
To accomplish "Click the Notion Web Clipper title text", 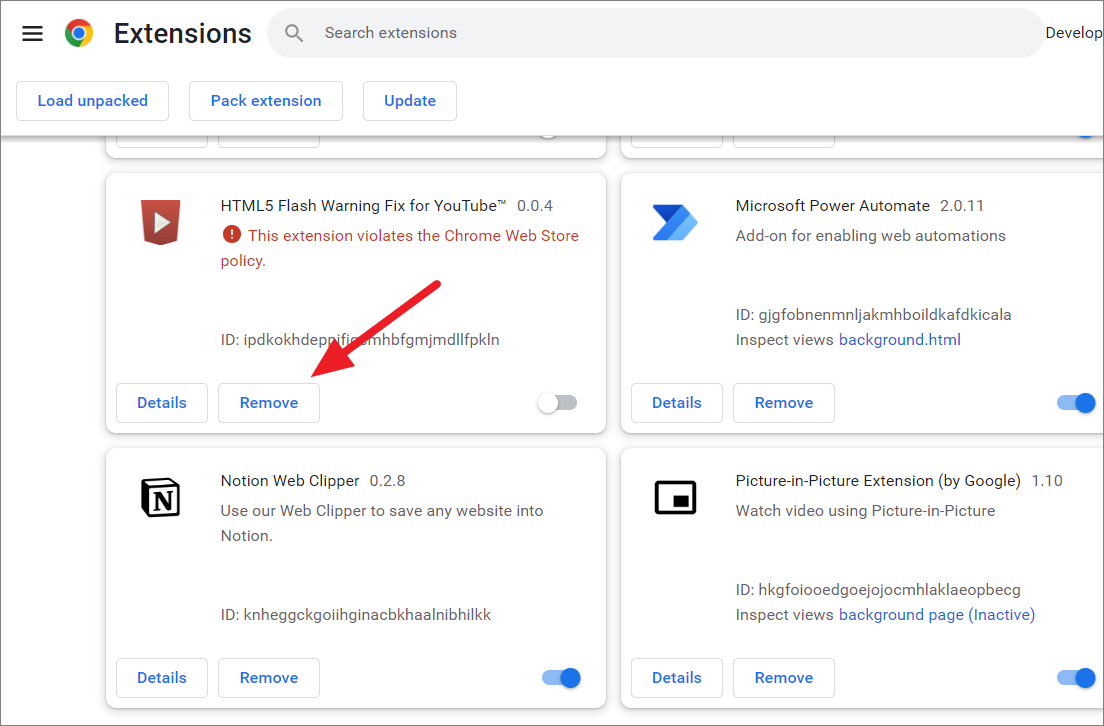I will click(290, 481).
